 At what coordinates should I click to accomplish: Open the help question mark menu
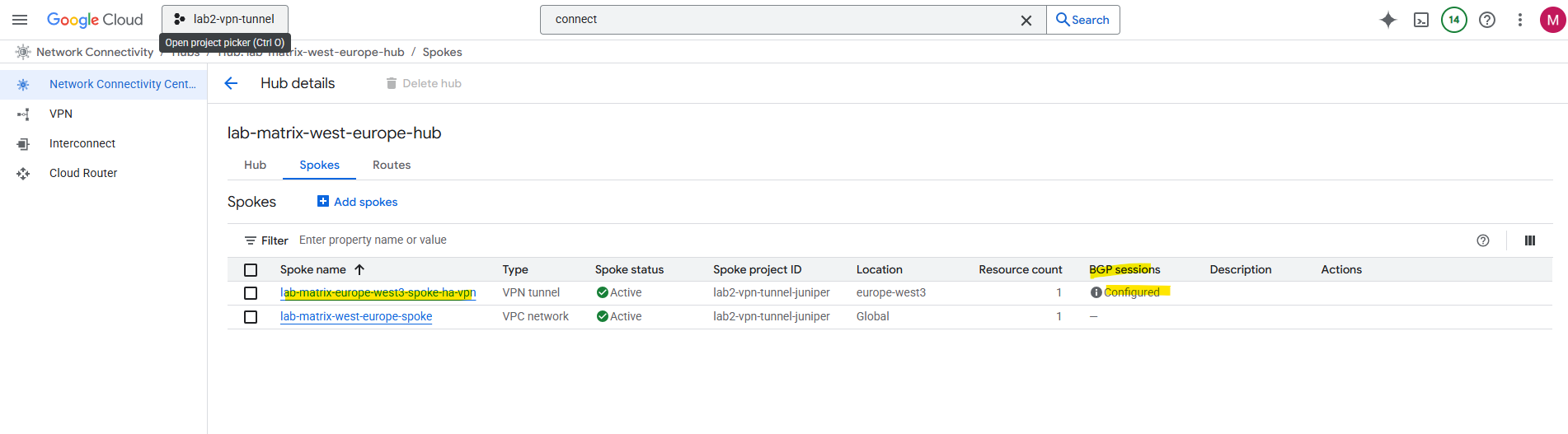click(x=1487, y=20)
